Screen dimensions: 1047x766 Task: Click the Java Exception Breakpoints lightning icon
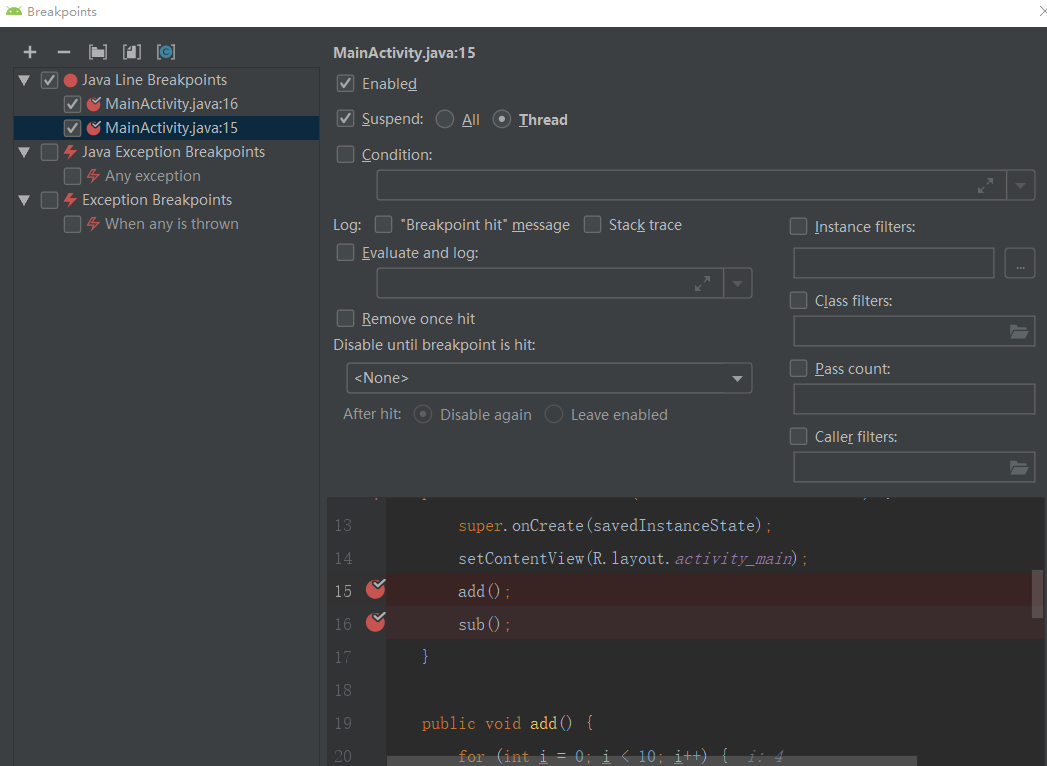(70, 152)
